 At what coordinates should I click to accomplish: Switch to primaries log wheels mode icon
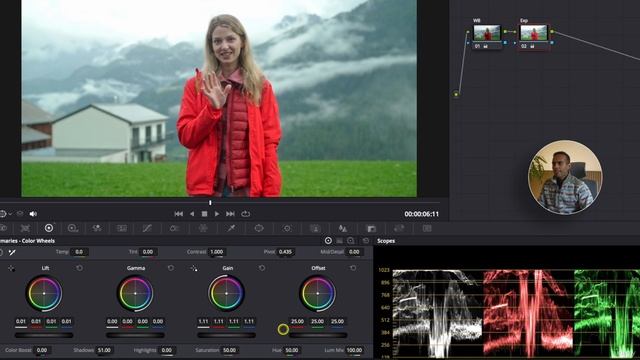[x=351, y=241]
